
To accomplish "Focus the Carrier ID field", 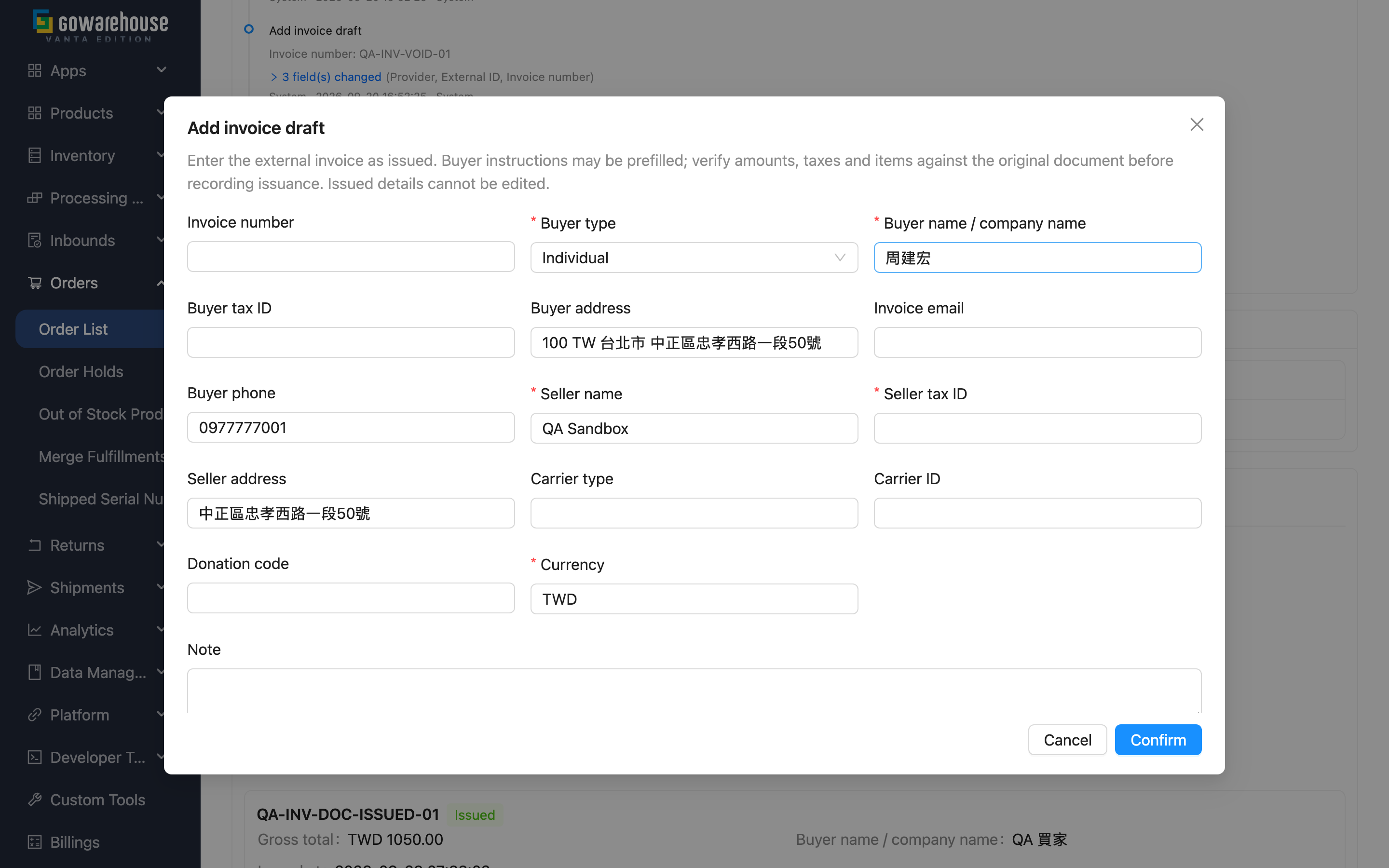I will point(1037,513).
